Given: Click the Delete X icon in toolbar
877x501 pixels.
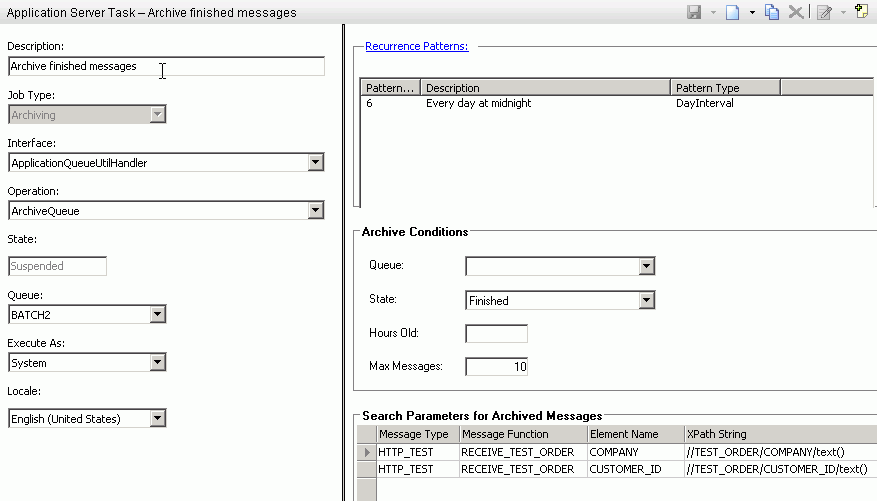Looking at the screenshot, I should pos(796,12).
